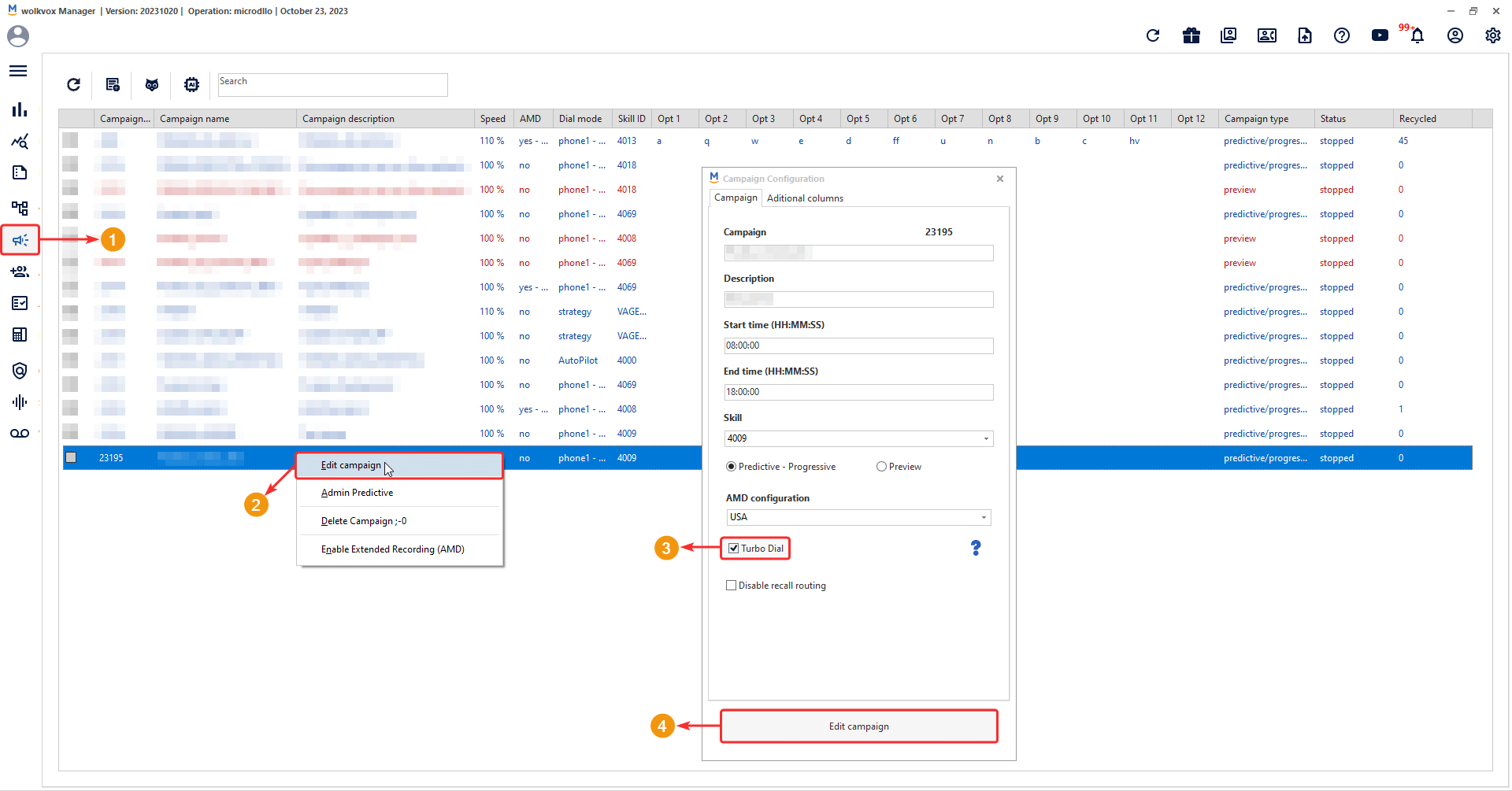The image size is (1512, 791).
Task: Open the audio waveform icon
Action: 20,402
